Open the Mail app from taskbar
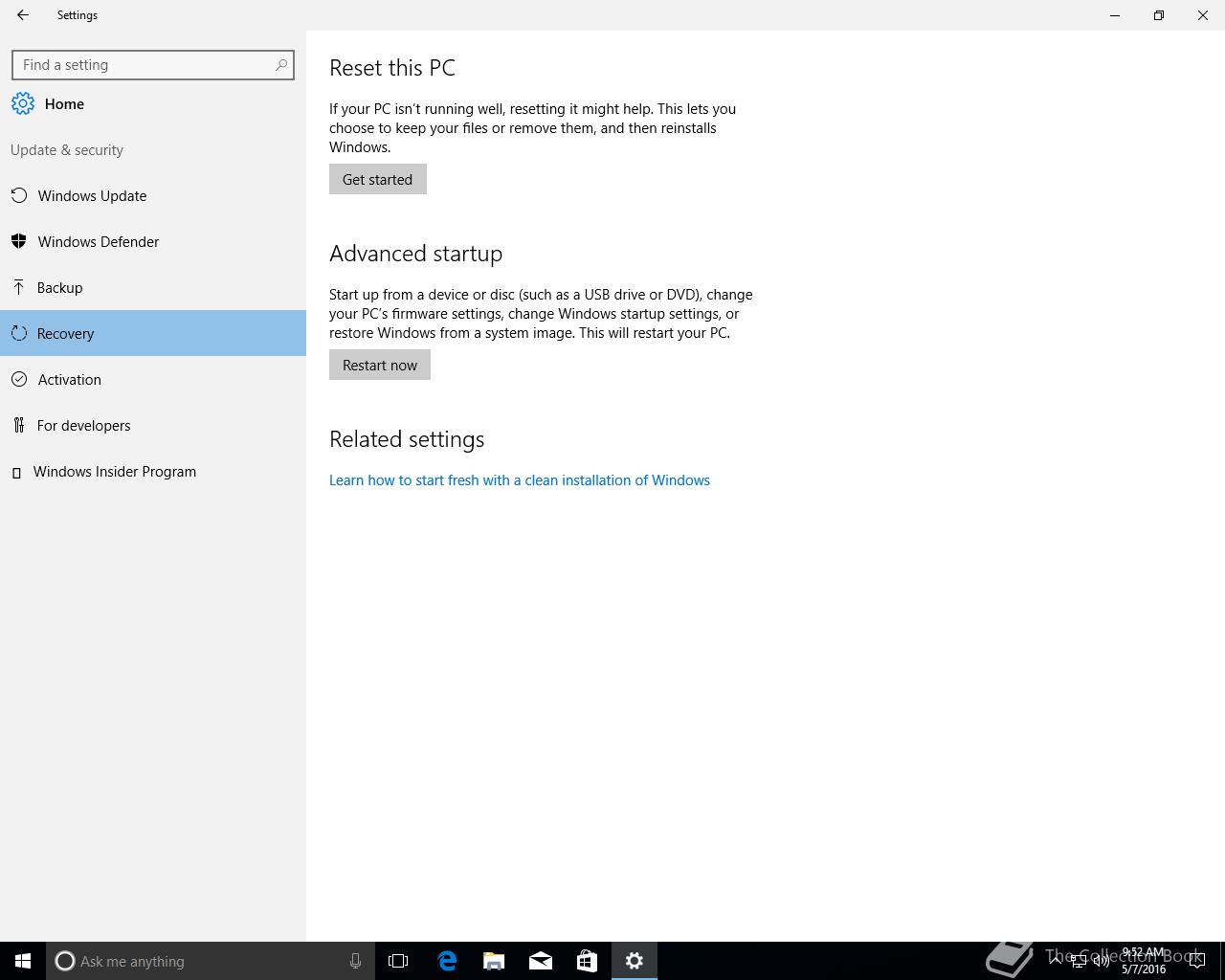Image resolution: width=1225 pixels, height=980 pixels. pyautogui.click(x=541, y=961)
